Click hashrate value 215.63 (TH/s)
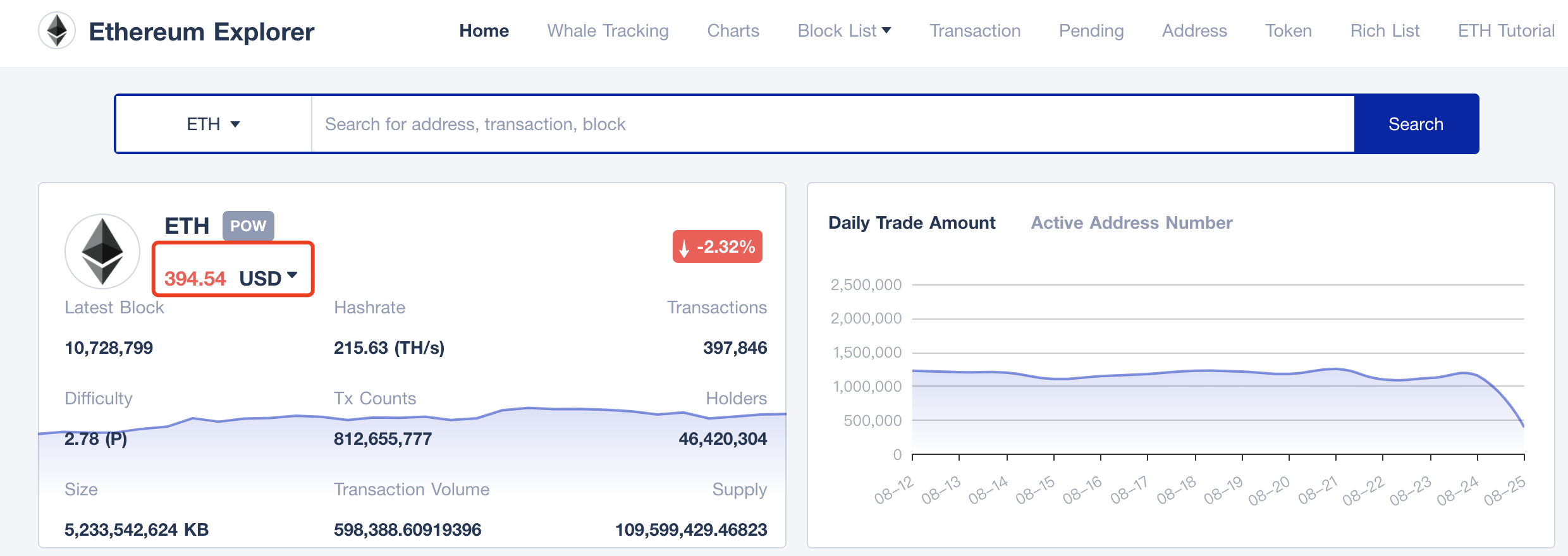 [389, 347]
